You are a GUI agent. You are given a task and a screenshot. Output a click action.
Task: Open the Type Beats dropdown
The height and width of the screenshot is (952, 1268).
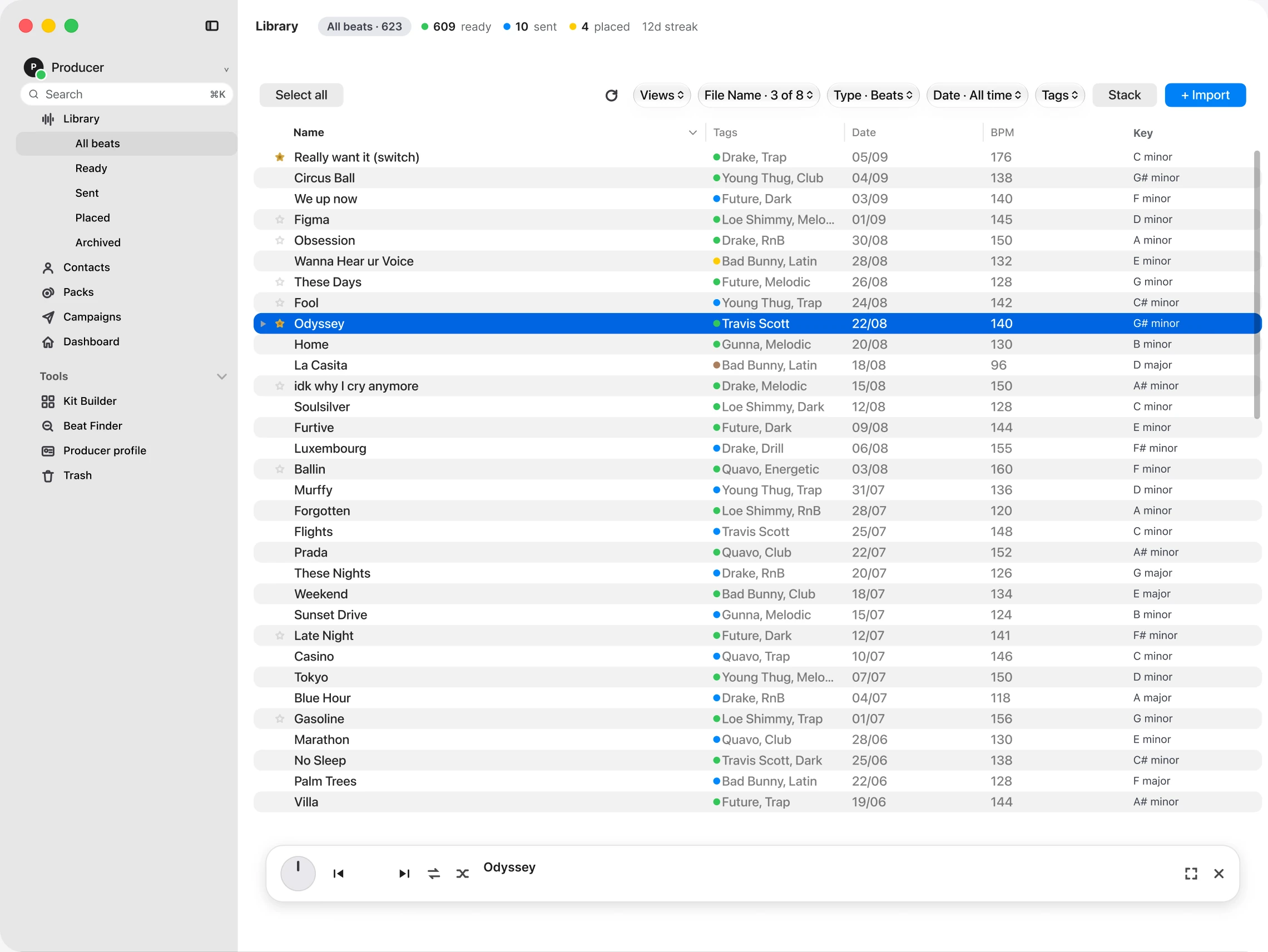pyautogui.click(x=873, y=95)
